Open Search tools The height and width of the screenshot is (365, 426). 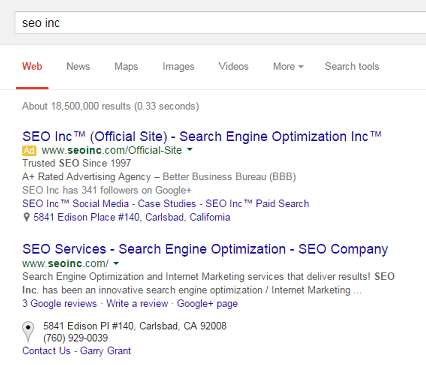352,66
